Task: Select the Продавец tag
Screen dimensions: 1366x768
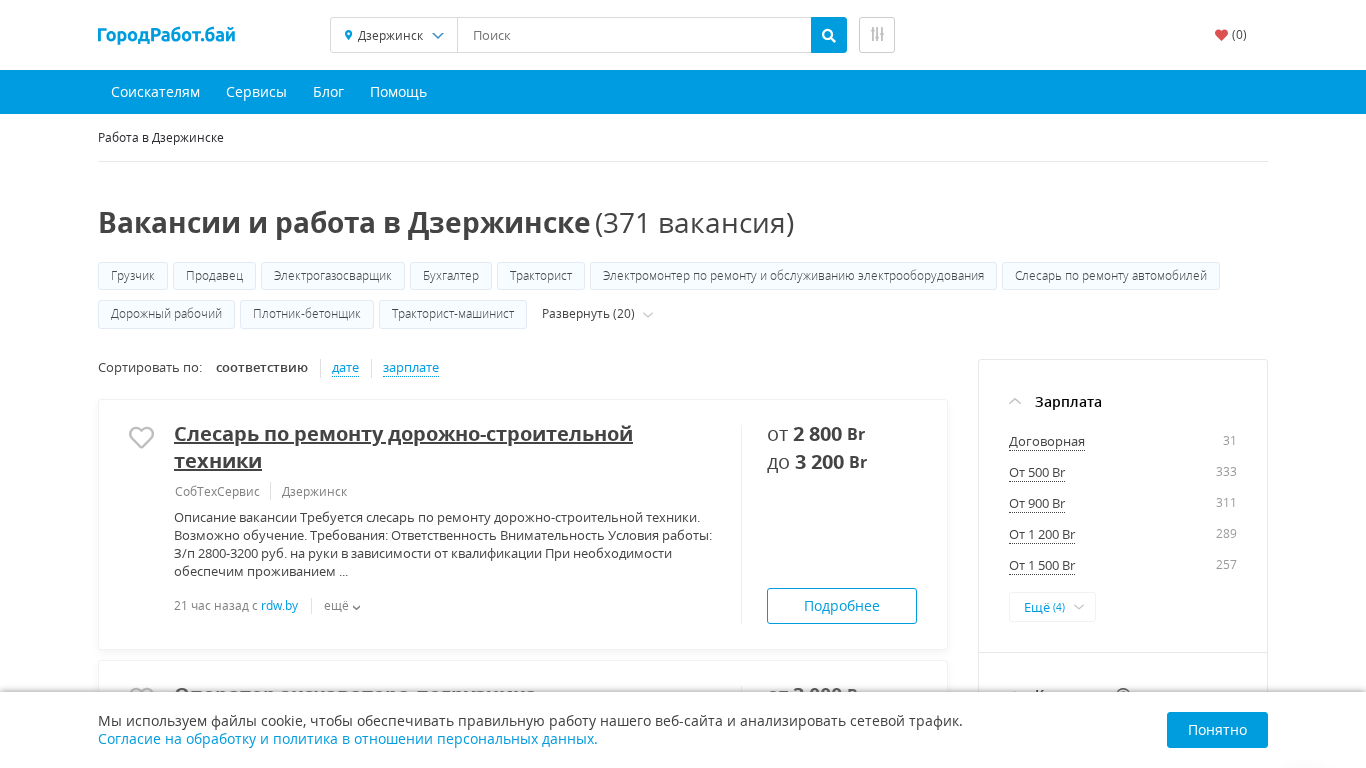Action: [214, 276]
